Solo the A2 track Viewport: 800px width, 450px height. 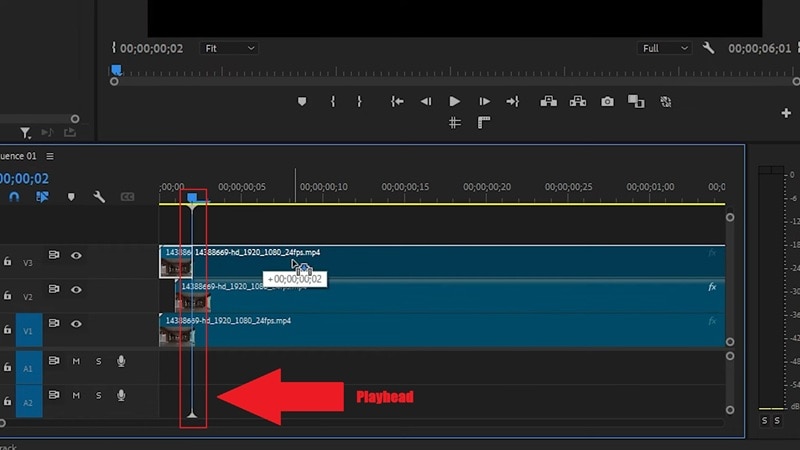pos(98,395)
